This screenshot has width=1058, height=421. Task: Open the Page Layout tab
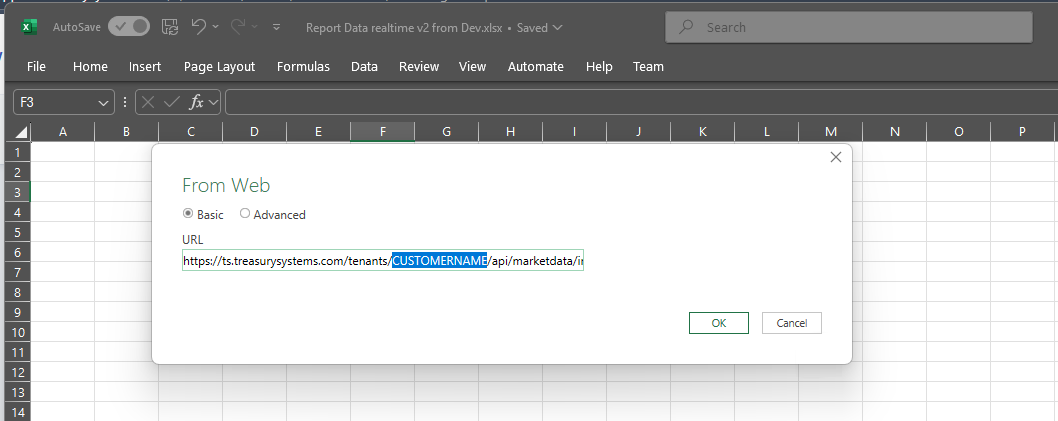click(x=219, y=66)
